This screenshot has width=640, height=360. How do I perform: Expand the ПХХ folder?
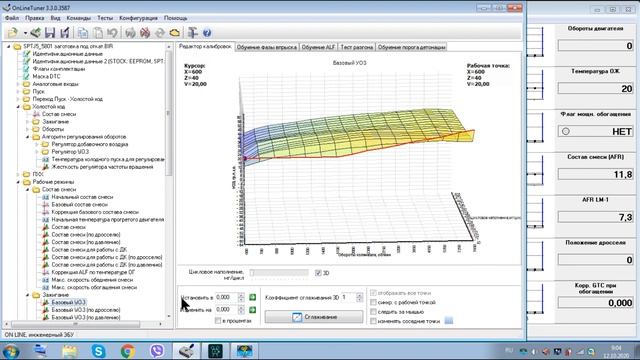tap(18, 175)
